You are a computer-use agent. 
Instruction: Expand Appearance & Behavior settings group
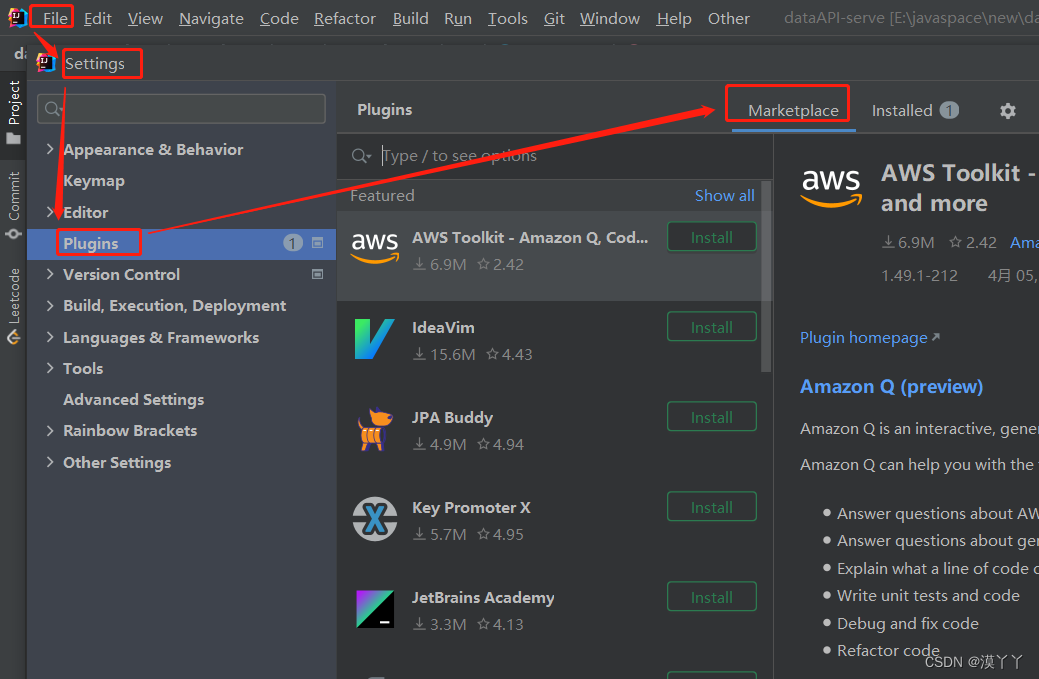50,149
